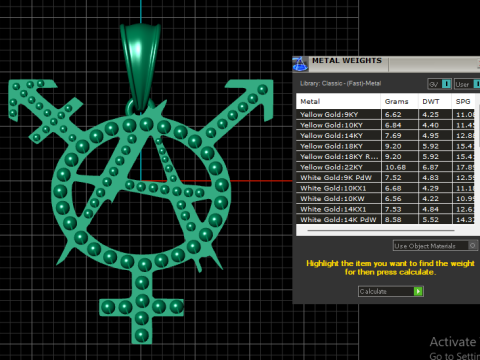
Task: Select the Yellow Gold:10KY row
Action: [385, 125]
